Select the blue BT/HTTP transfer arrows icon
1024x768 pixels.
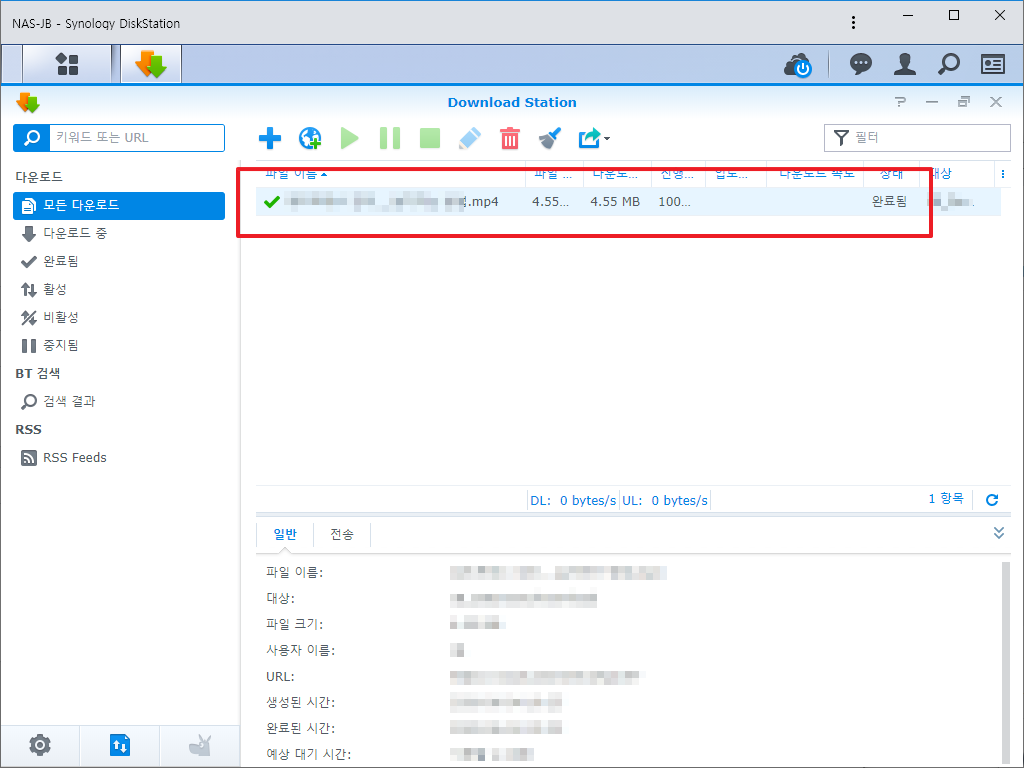tap(120, 745)
